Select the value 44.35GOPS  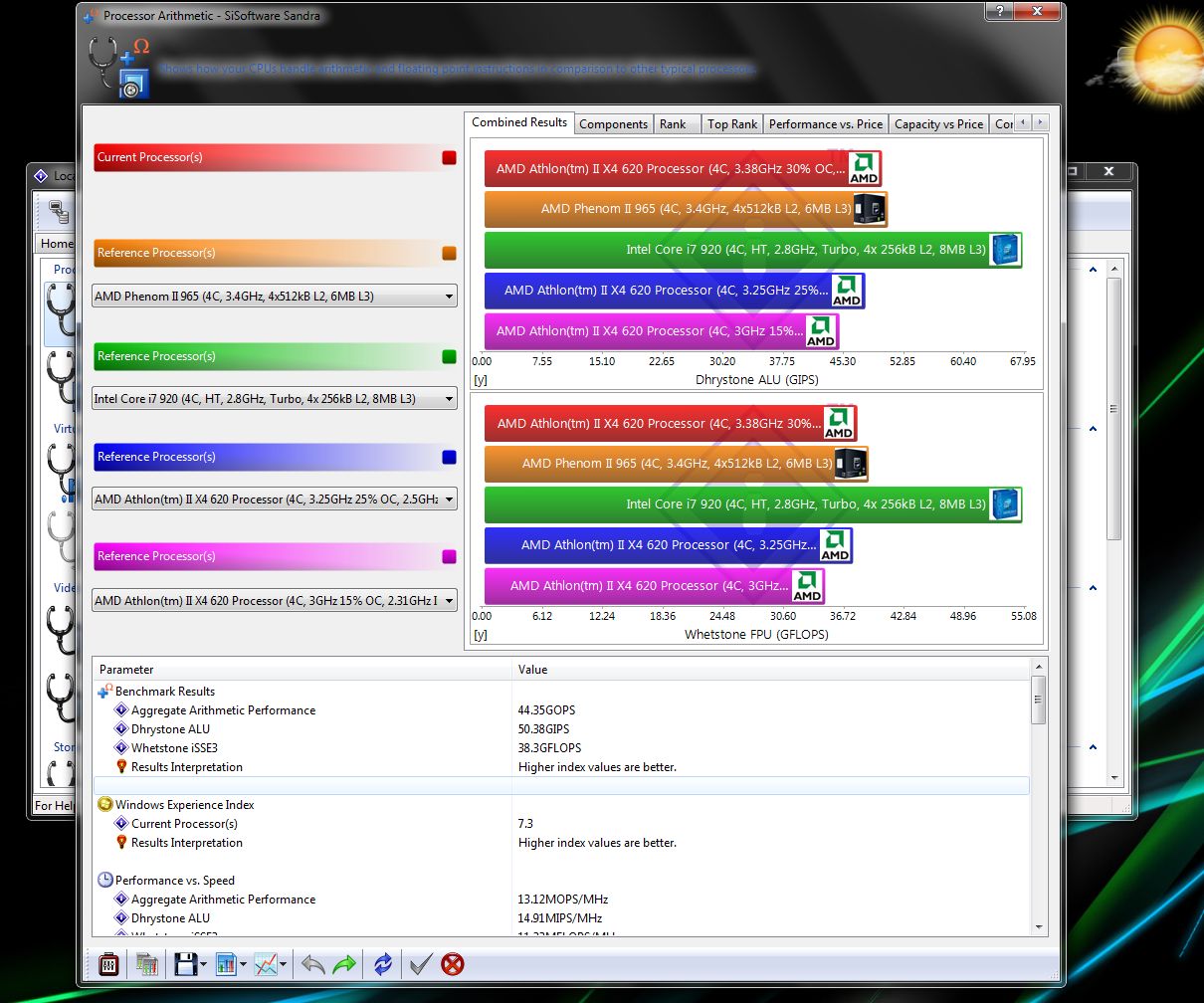pyautogui.click(x=546, y=710)
